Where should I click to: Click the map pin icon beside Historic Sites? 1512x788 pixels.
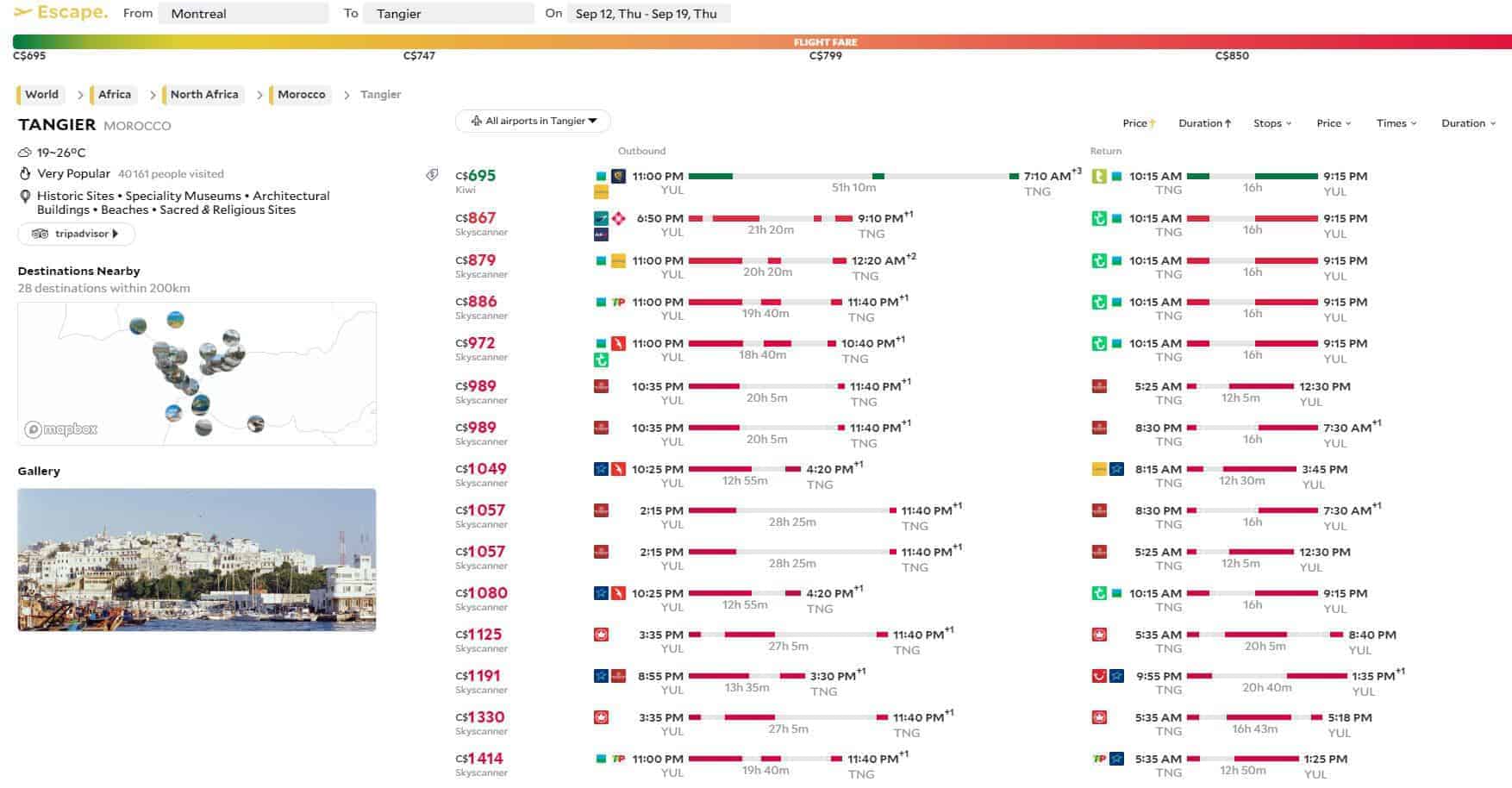(x=25, y=197)
